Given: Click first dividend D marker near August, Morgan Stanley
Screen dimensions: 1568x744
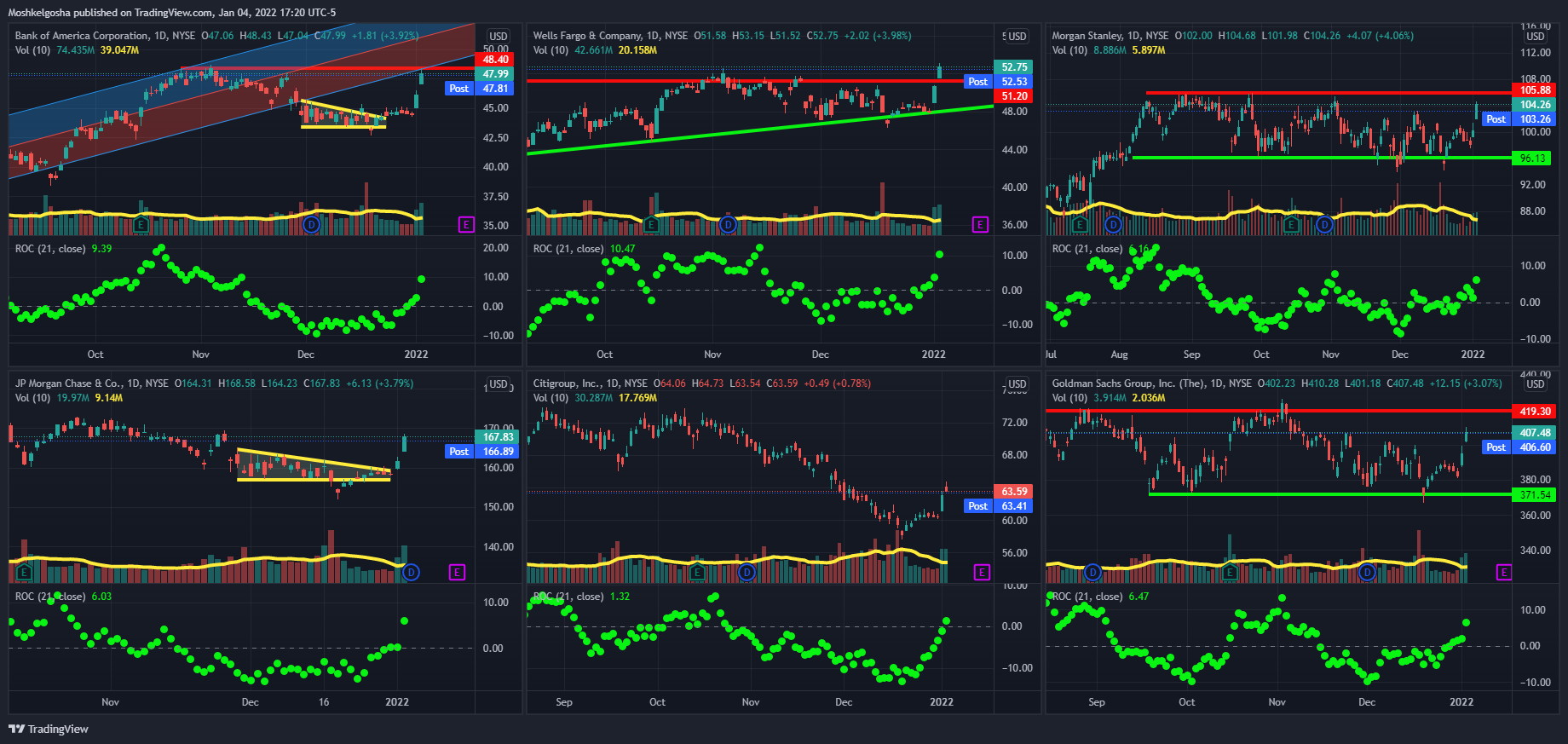Looking at the screenshot, I should click(1113, 225).
